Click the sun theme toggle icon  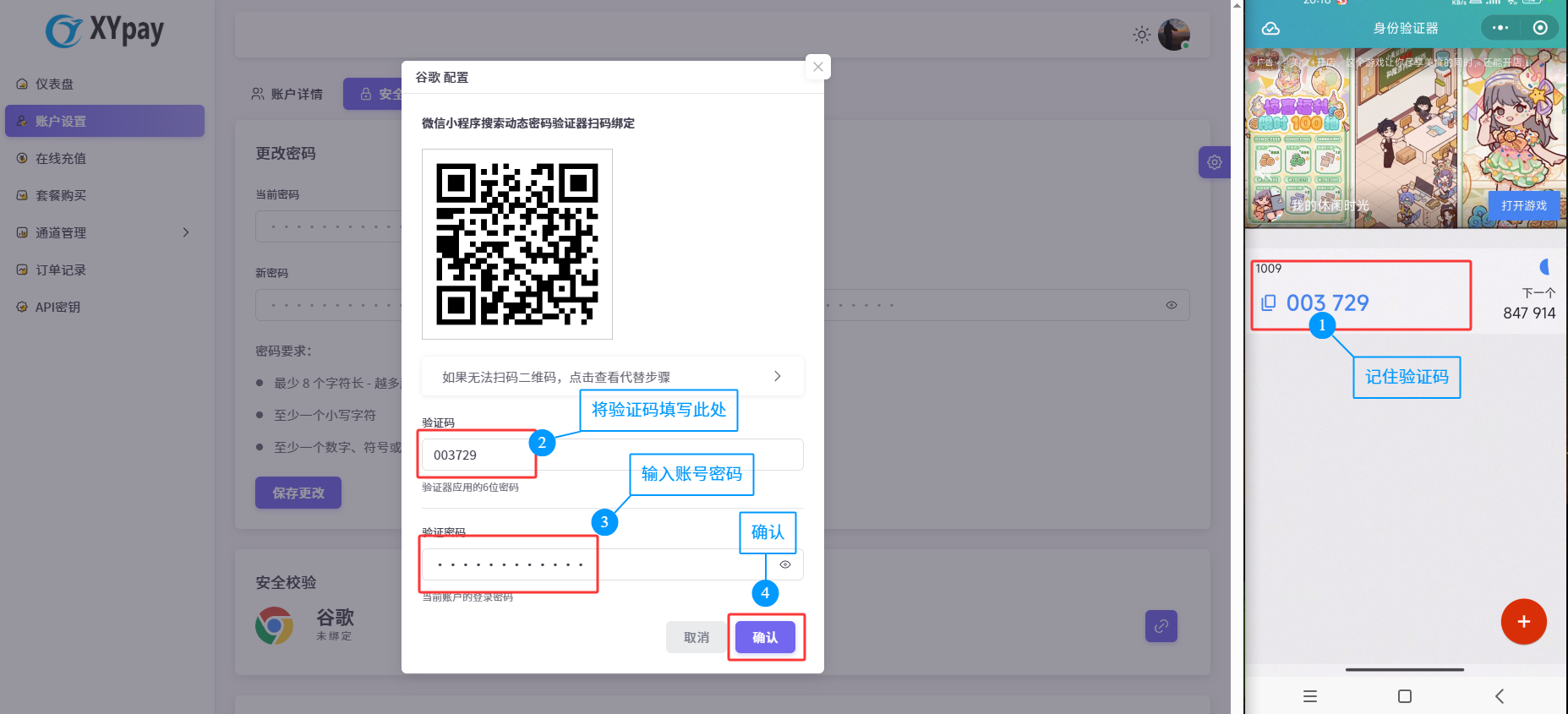point(1141,35)
